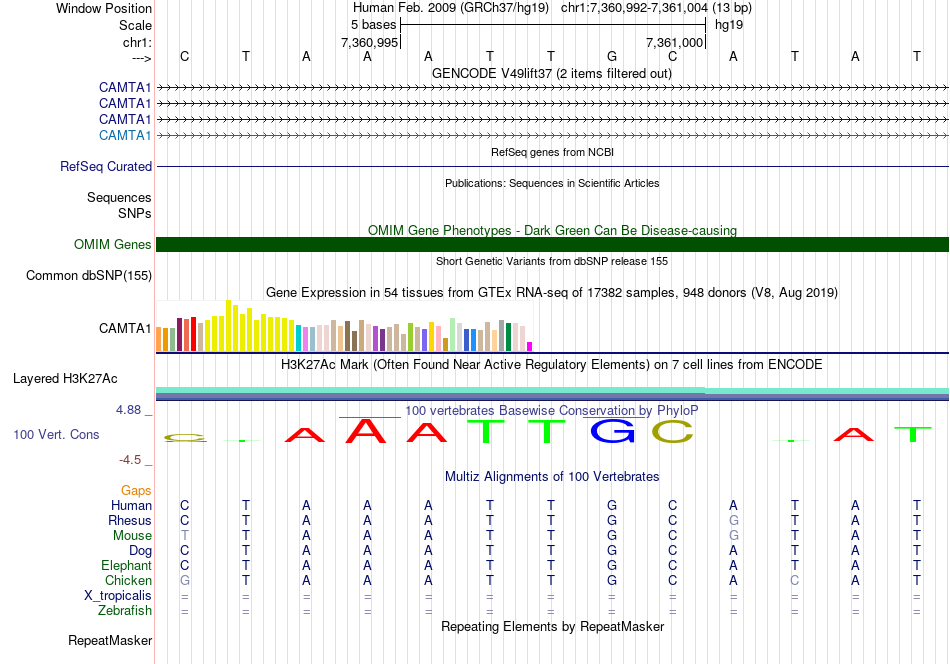This screenshot has height=664, width=950.
Task: Click the Dog species row label
Action: point(141,551)
